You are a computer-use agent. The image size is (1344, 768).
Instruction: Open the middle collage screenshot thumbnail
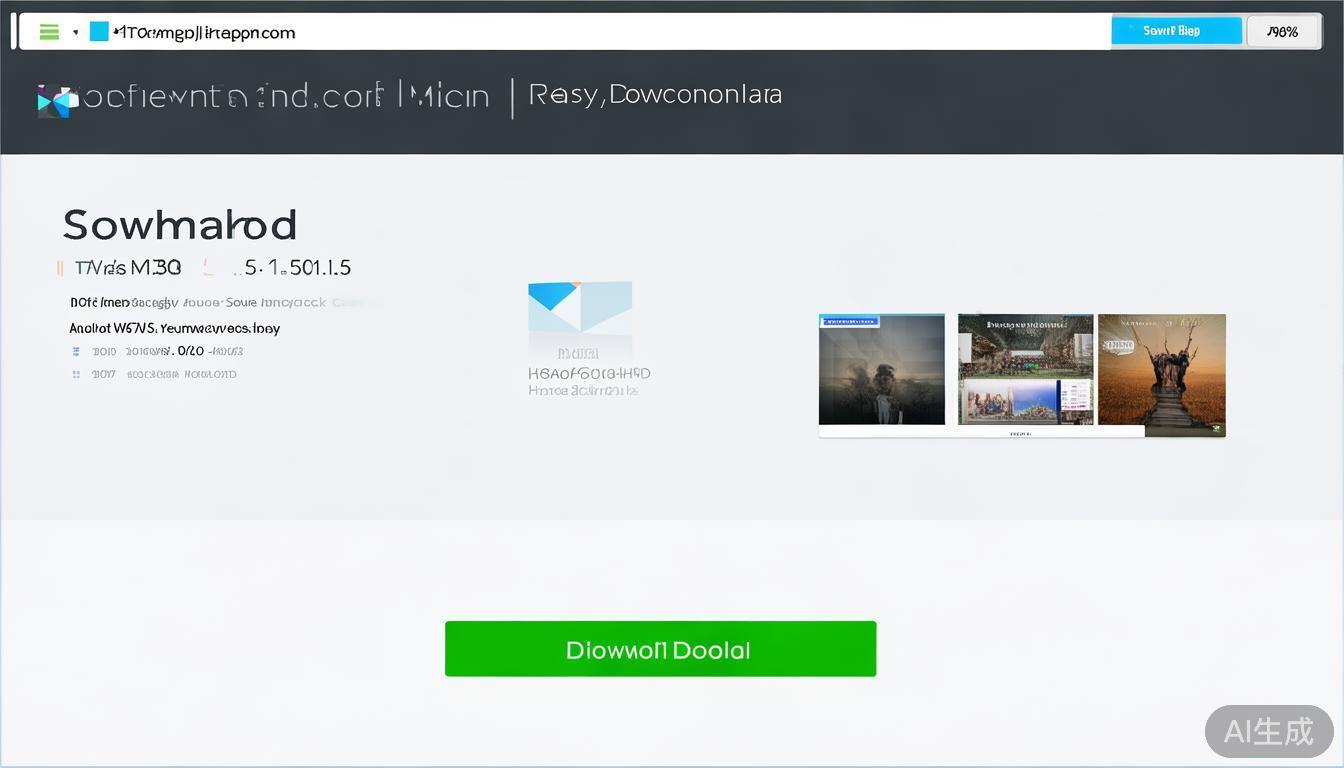tap(1025, 369)
